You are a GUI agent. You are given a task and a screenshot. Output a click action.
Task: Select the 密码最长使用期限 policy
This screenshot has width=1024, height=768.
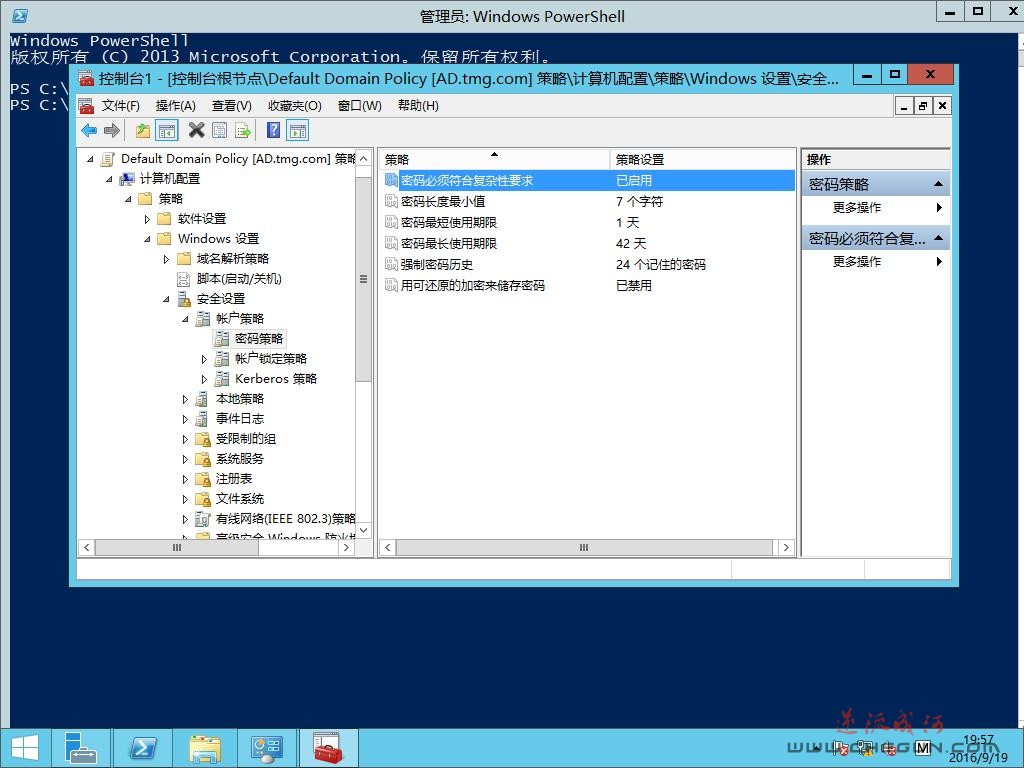(449, 244)
